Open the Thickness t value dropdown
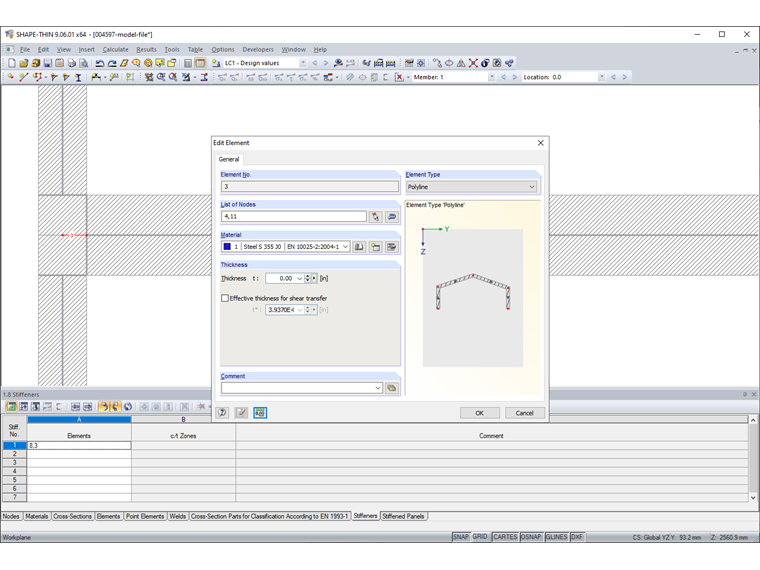This screenshot has width=760, height=570. 300,278
